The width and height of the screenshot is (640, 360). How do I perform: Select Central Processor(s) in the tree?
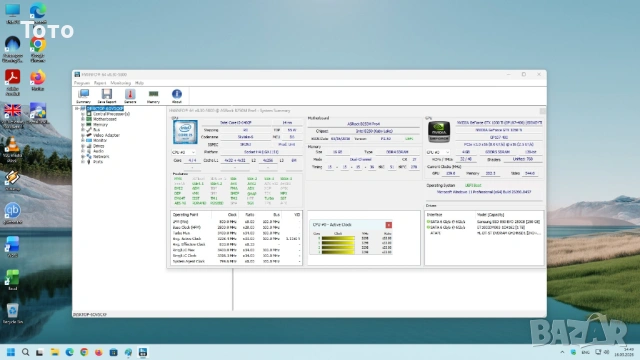tap(111, 114)
